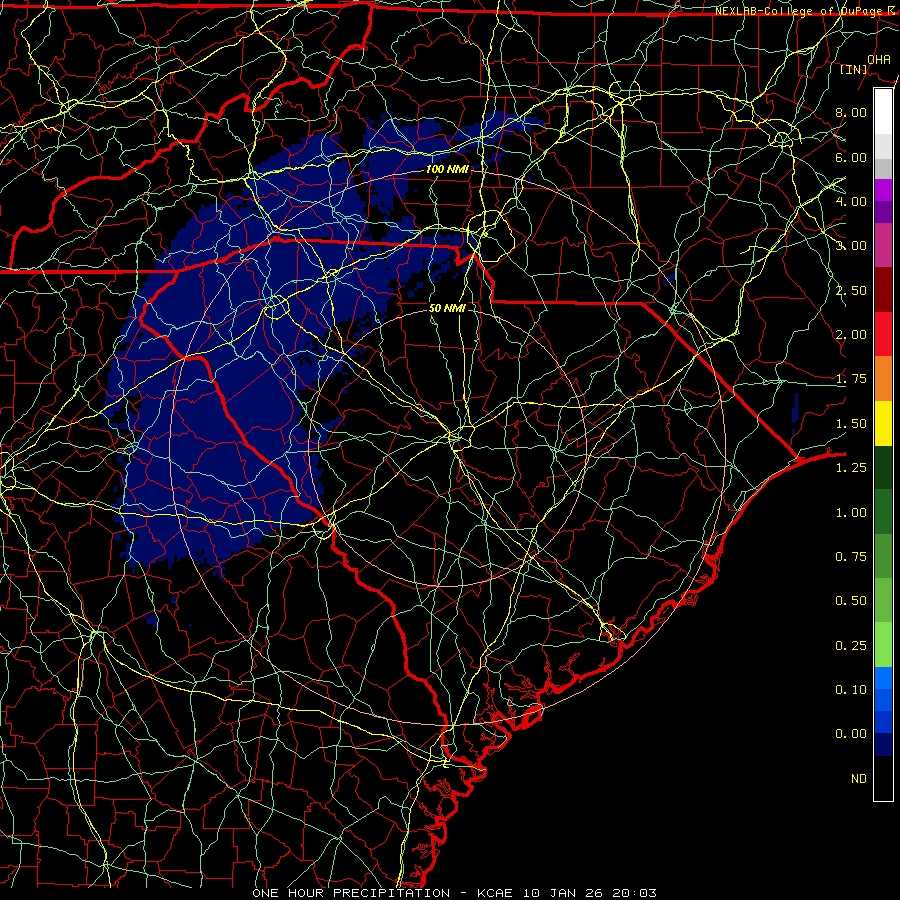Click the pink 3.00 legend swatch
The image size is (900, 900).
coord(883,245)
